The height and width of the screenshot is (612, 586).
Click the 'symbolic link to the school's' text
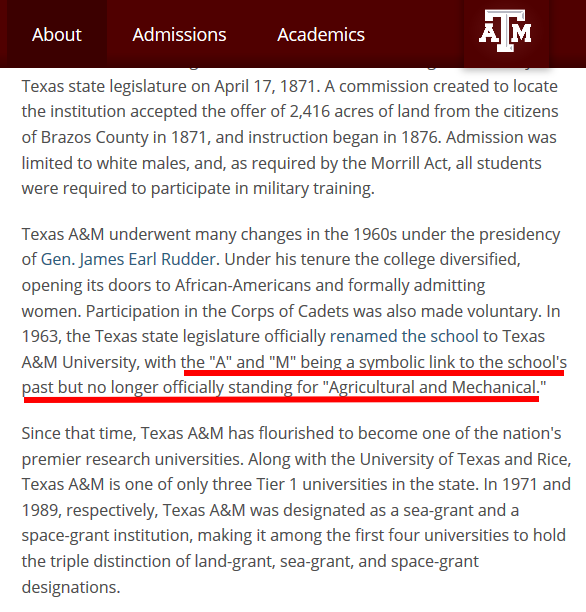463,362
